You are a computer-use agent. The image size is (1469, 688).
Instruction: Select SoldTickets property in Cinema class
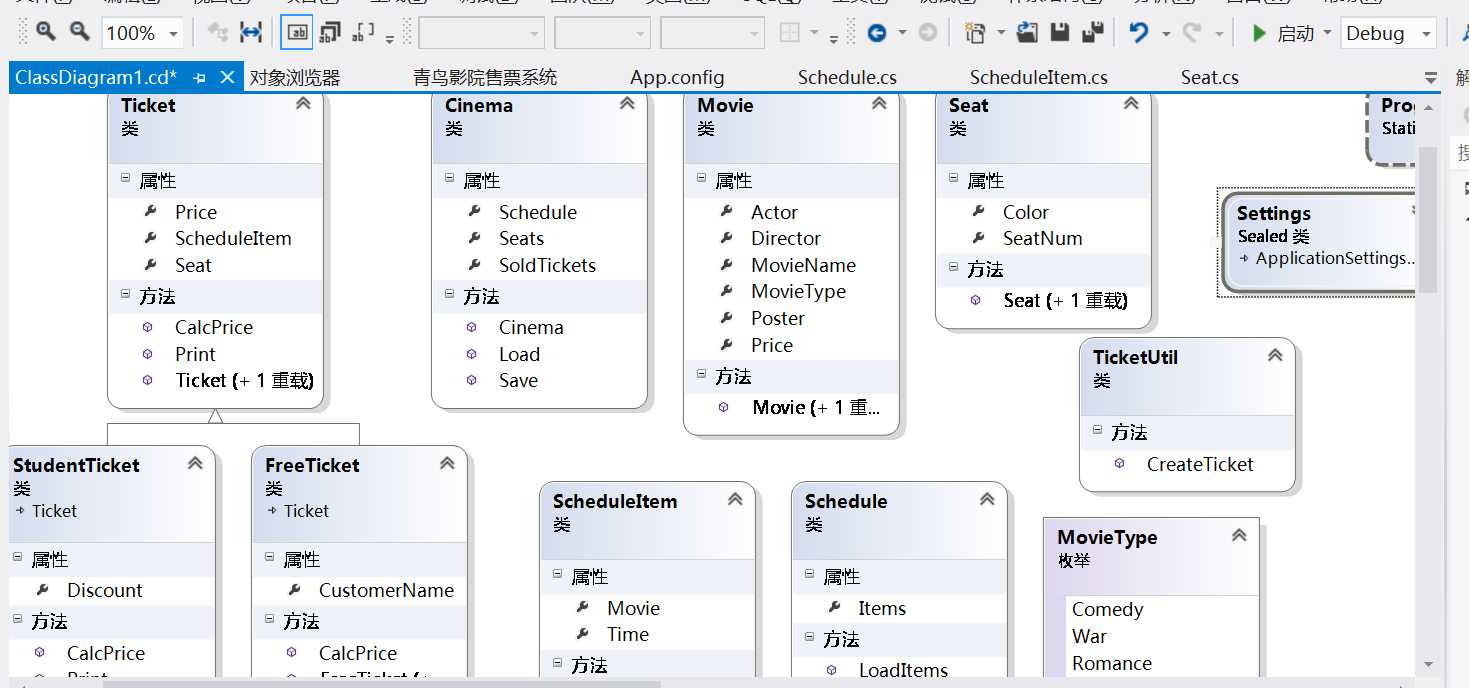pyautogui.click(x=547, y=265)
